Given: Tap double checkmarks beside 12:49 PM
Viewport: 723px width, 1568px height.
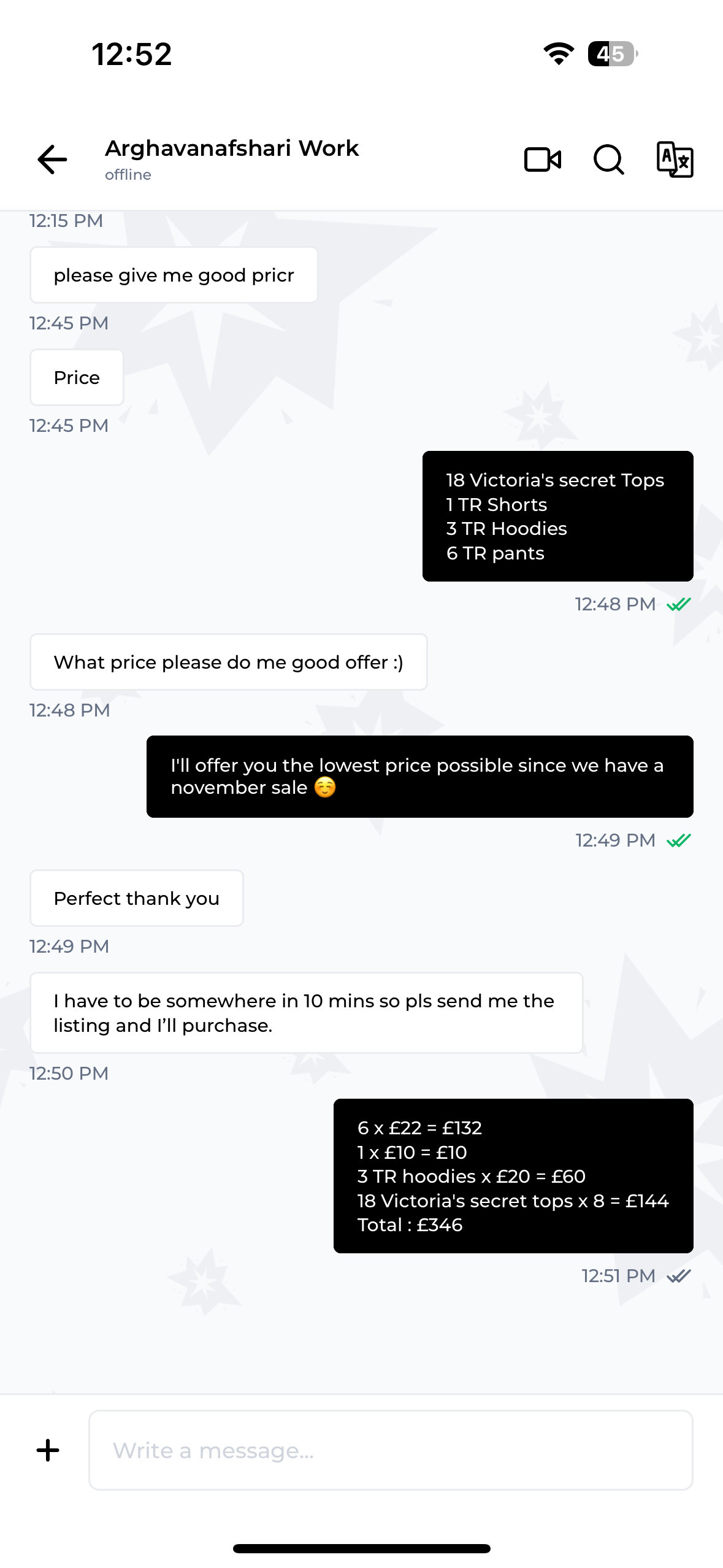Looking at the screenshot, I should coord(679,840).
